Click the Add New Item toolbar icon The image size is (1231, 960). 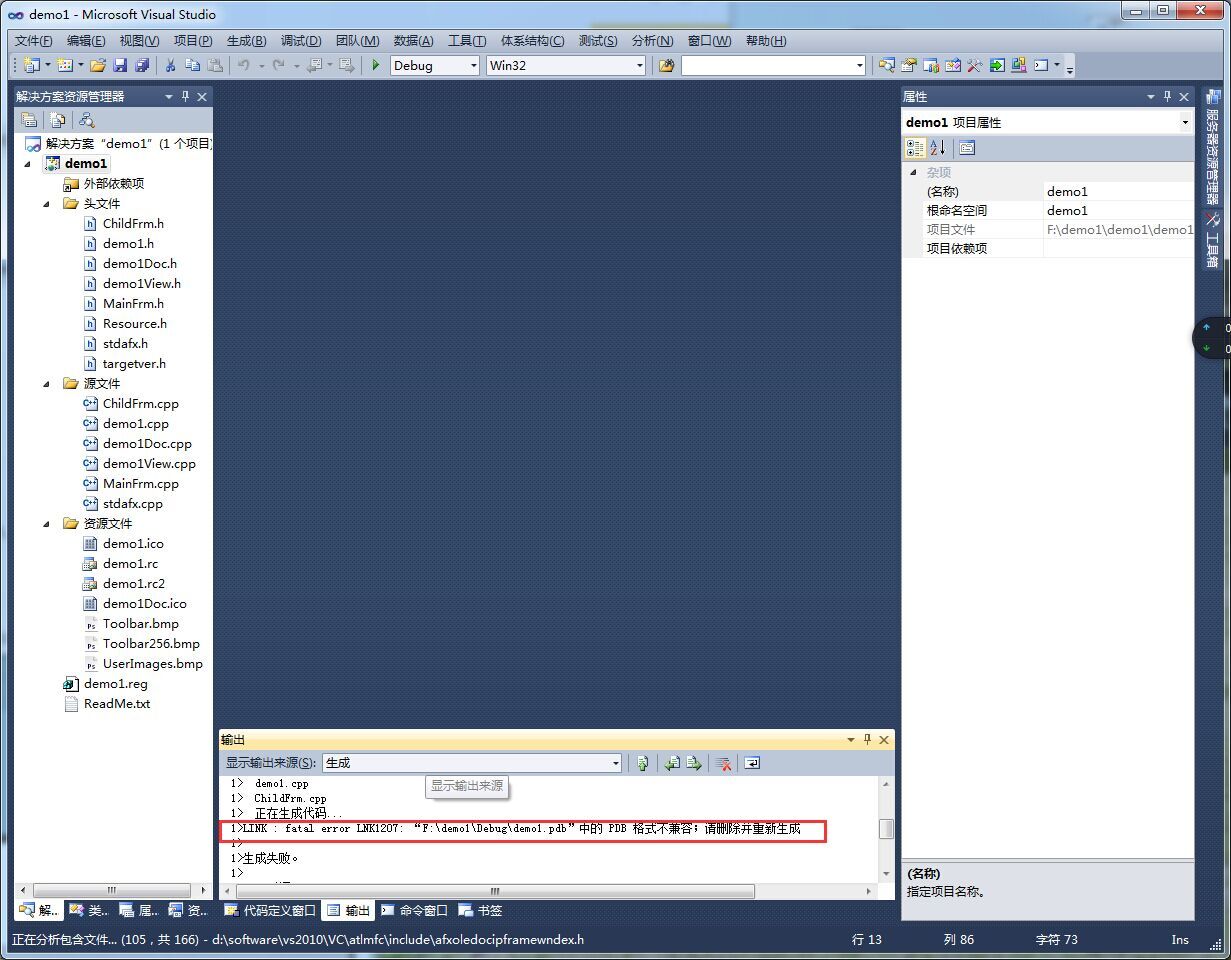(x=65, y=65)
